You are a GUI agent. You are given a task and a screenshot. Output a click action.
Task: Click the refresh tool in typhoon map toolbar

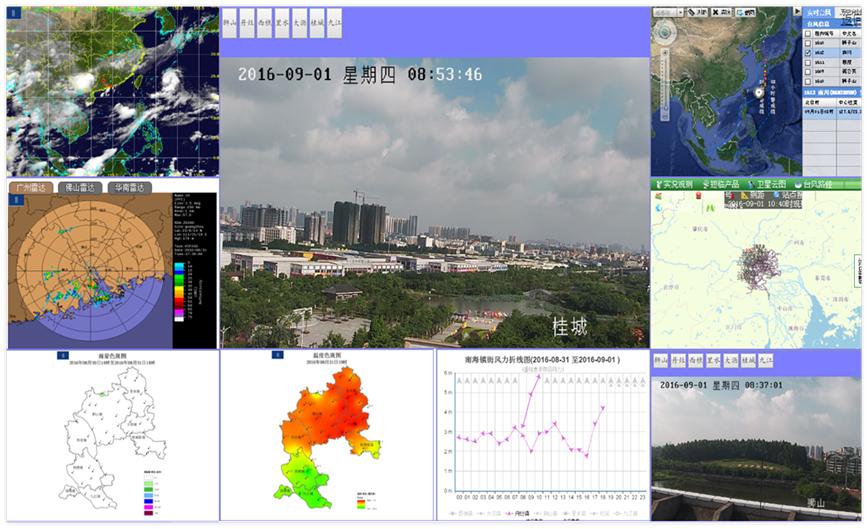pyautogui.click(x=746, y=12)
